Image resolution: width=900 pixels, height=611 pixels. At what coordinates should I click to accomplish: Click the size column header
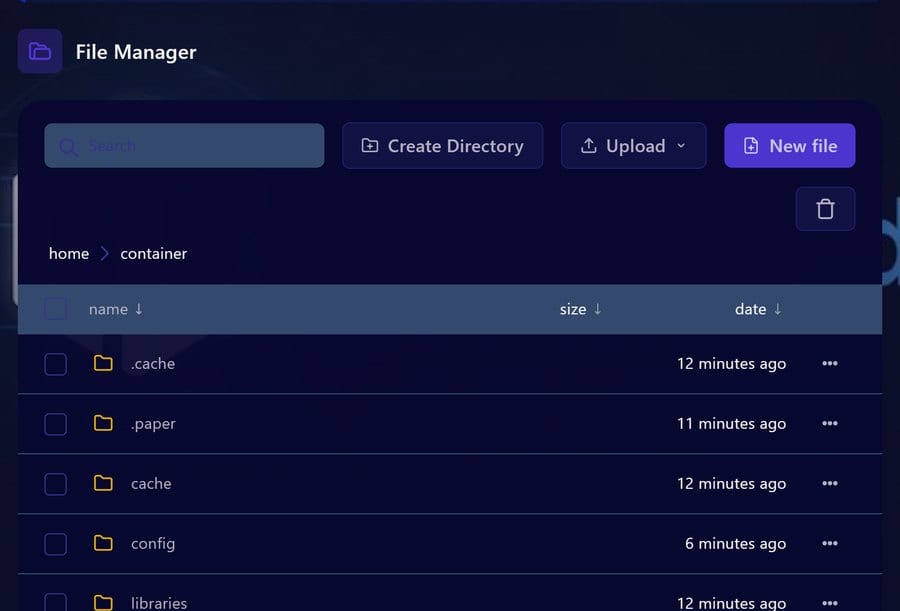coord(573,309)
